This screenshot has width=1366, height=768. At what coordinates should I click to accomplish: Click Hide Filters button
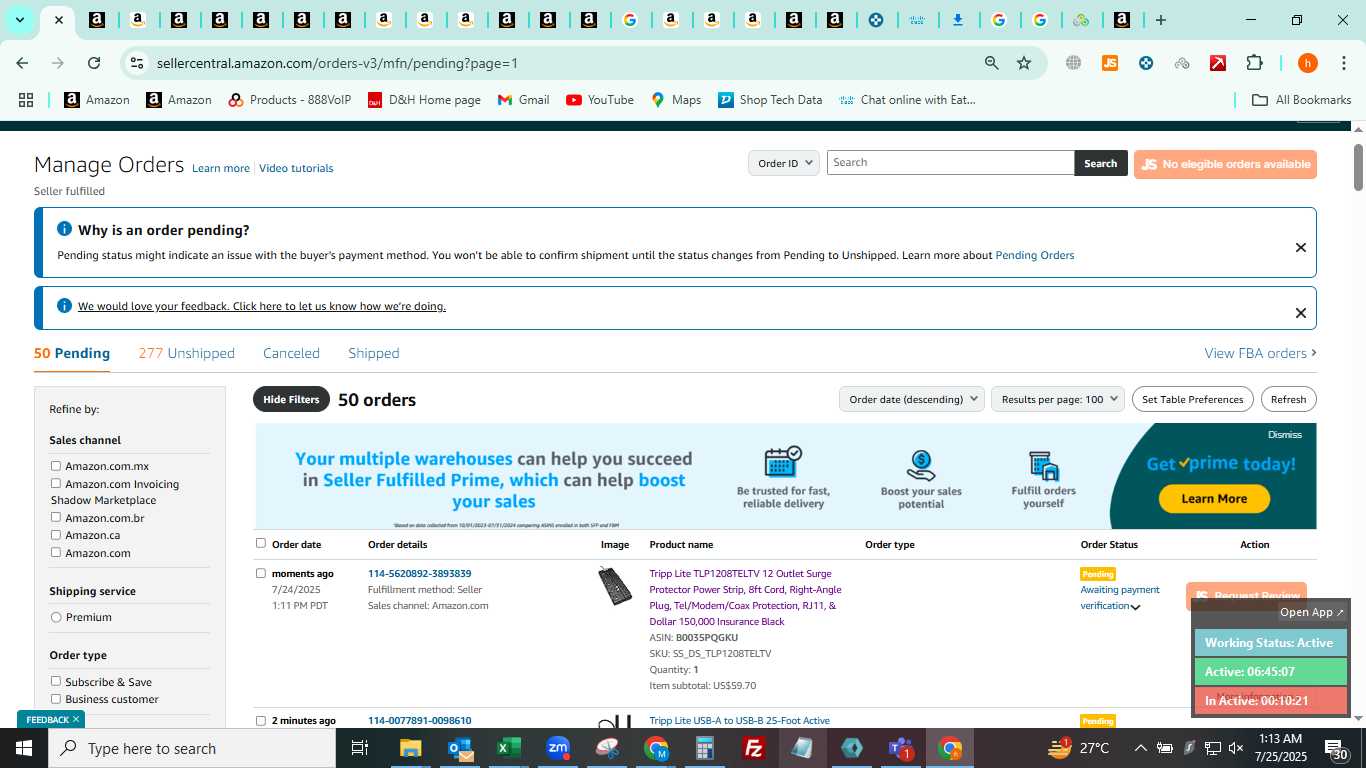pos(291,399)
